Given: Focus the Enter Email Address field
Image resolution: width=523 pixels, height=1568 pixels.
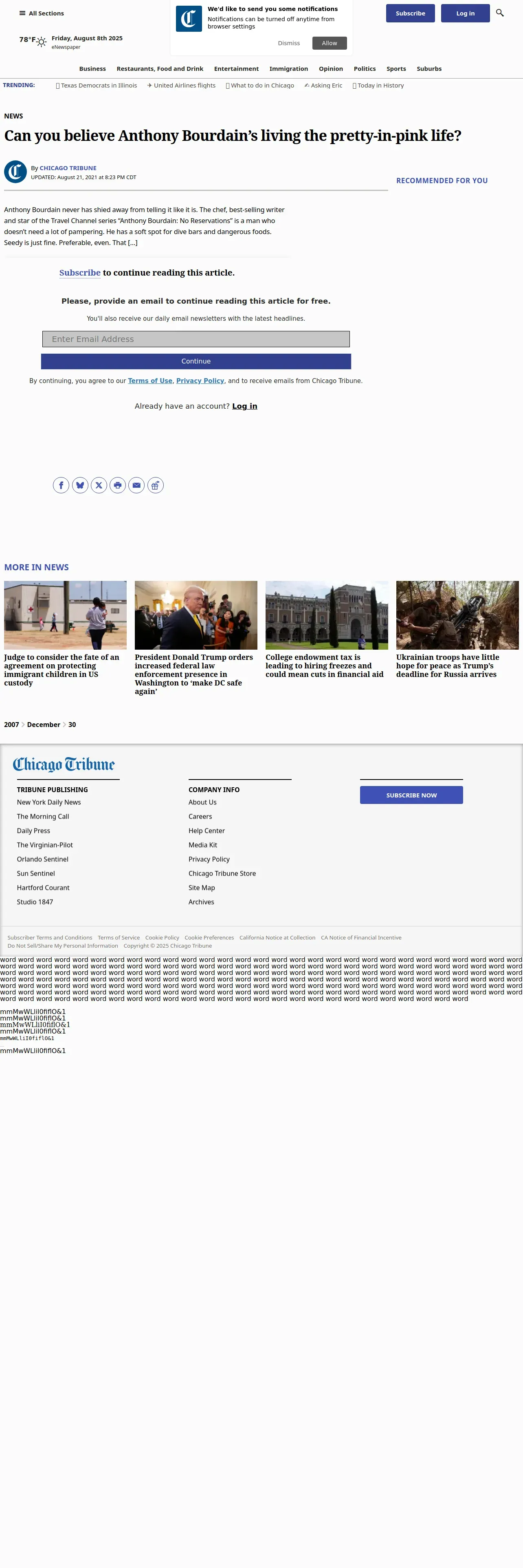Looking at the screenshot, I should click(196, 339).
